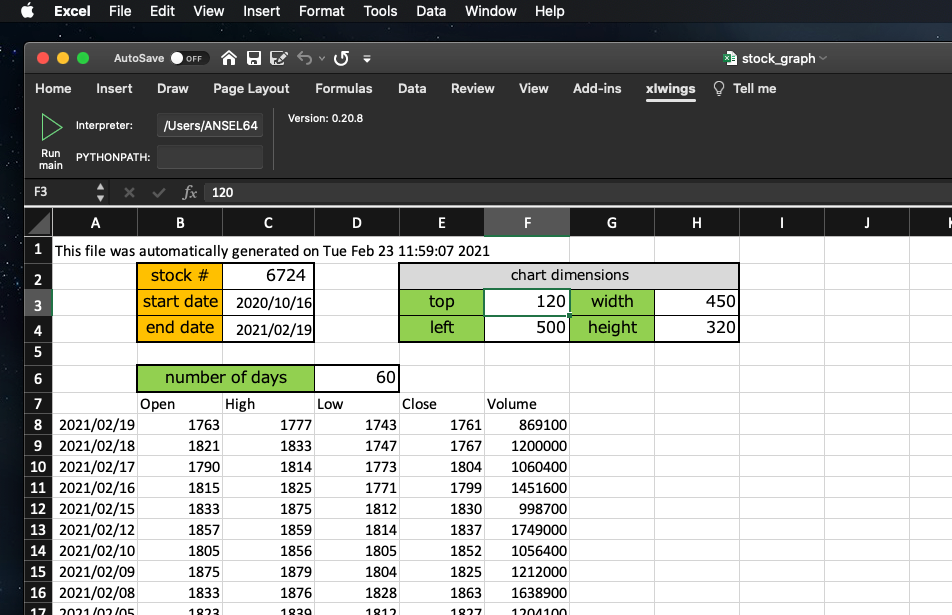Image resolution: width=952 pixels, height=615 pixels.
Task: Open the Customize Quick Access Toolbar dropdown
Action: pyautogui.click(x=367, y=59)
